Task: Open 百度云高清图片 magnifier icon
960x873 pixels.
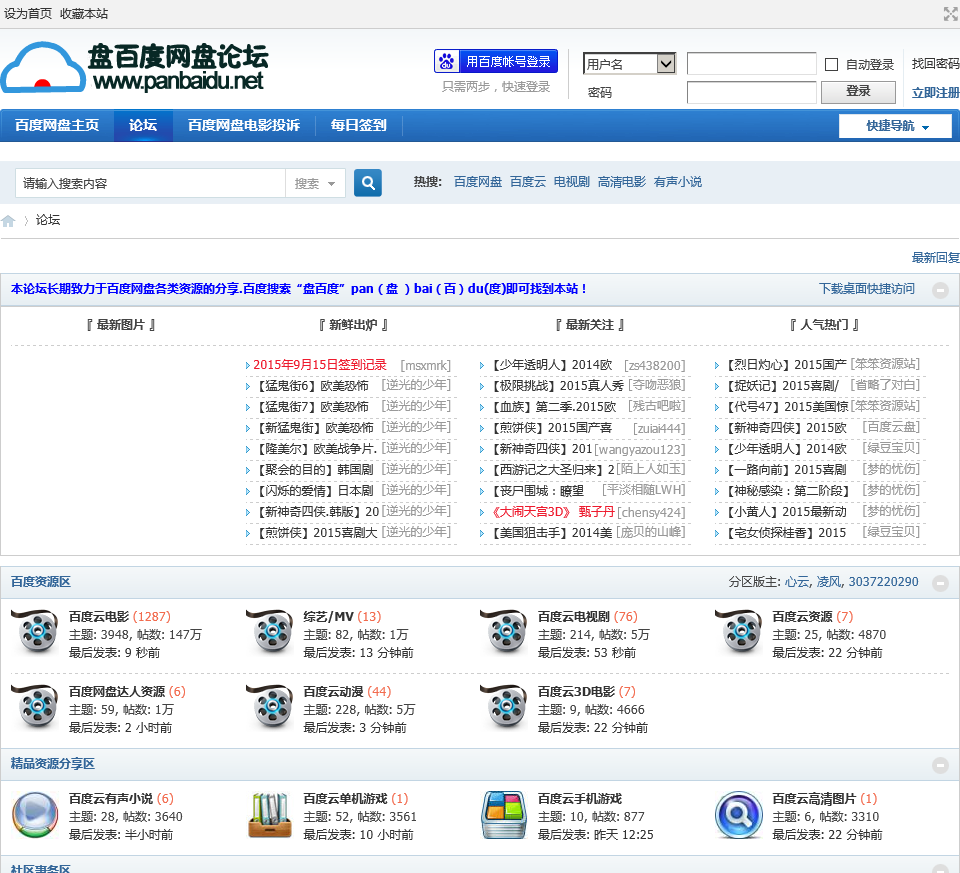Action: 738,815
